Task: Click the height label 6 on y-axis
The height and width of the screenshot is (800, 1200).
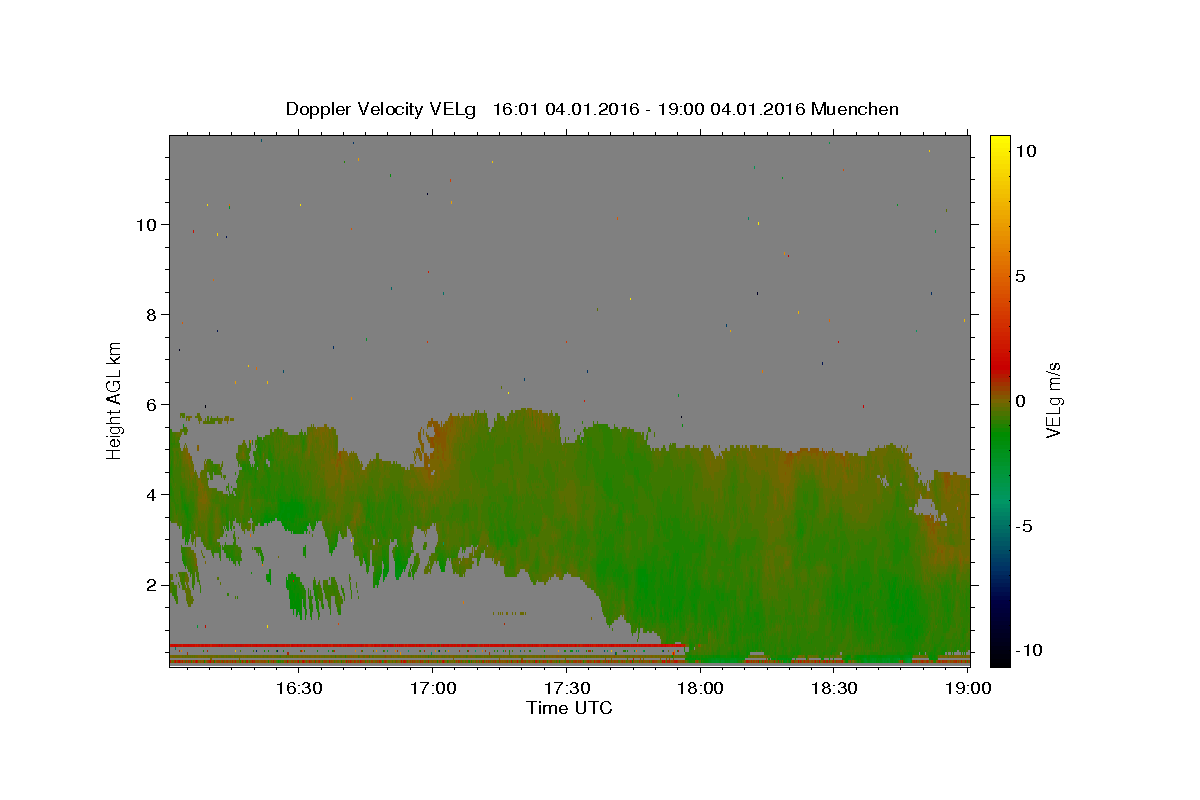Action: (x=149, y=404)
